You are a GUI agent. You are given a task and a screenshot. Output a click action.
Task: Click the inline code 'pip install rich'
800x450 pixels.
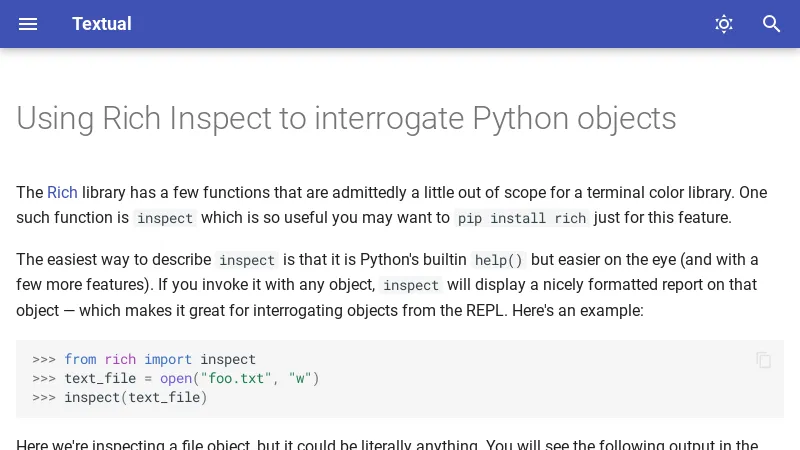[521, 218]
